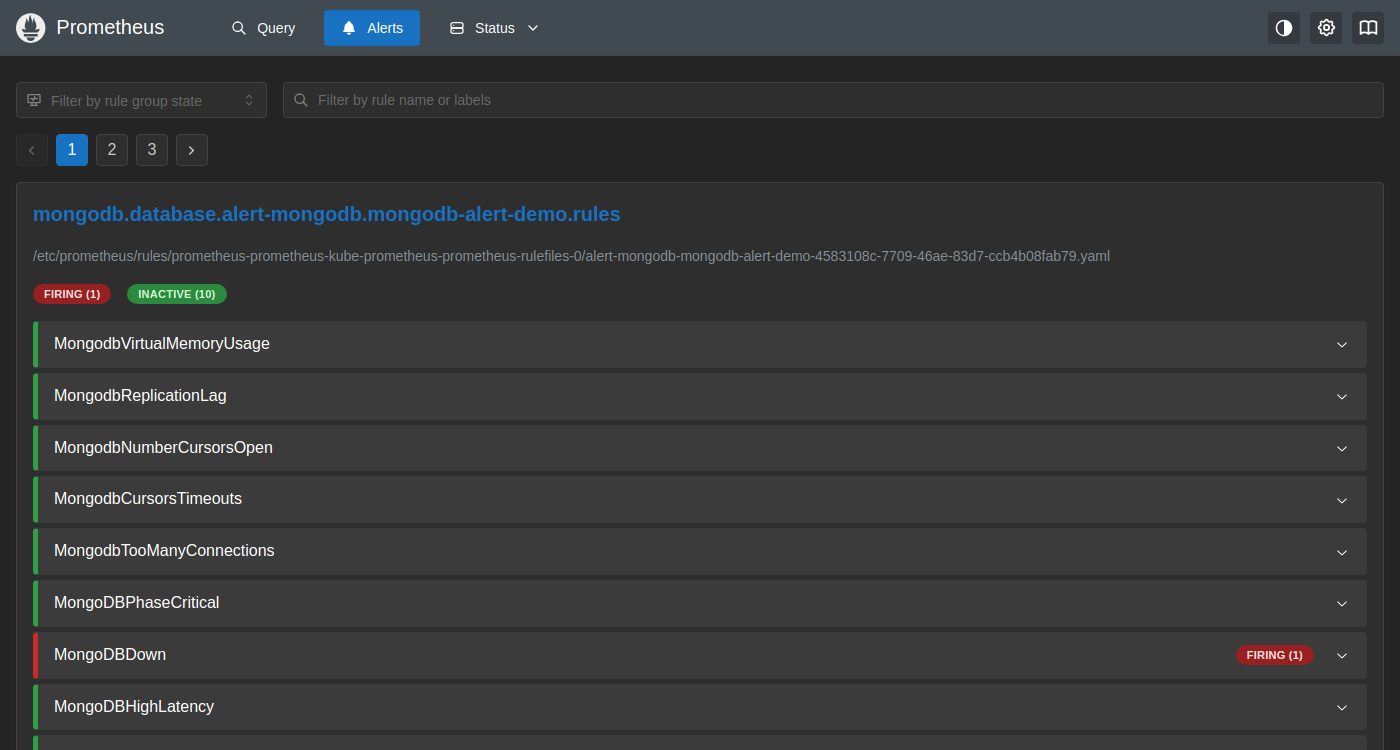Toggle the light/dark theme icon
Viewport: 1400px width, 750px height.
(1284, 28)
